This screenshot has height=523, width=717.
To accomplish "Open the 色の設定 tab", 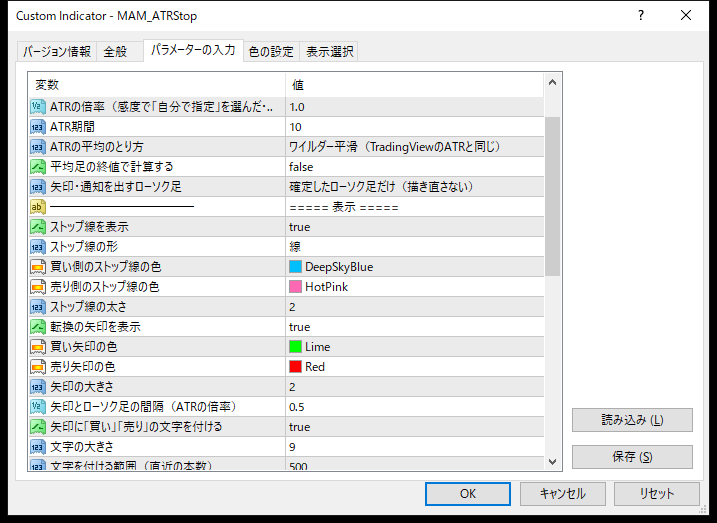I will point(271,52).
